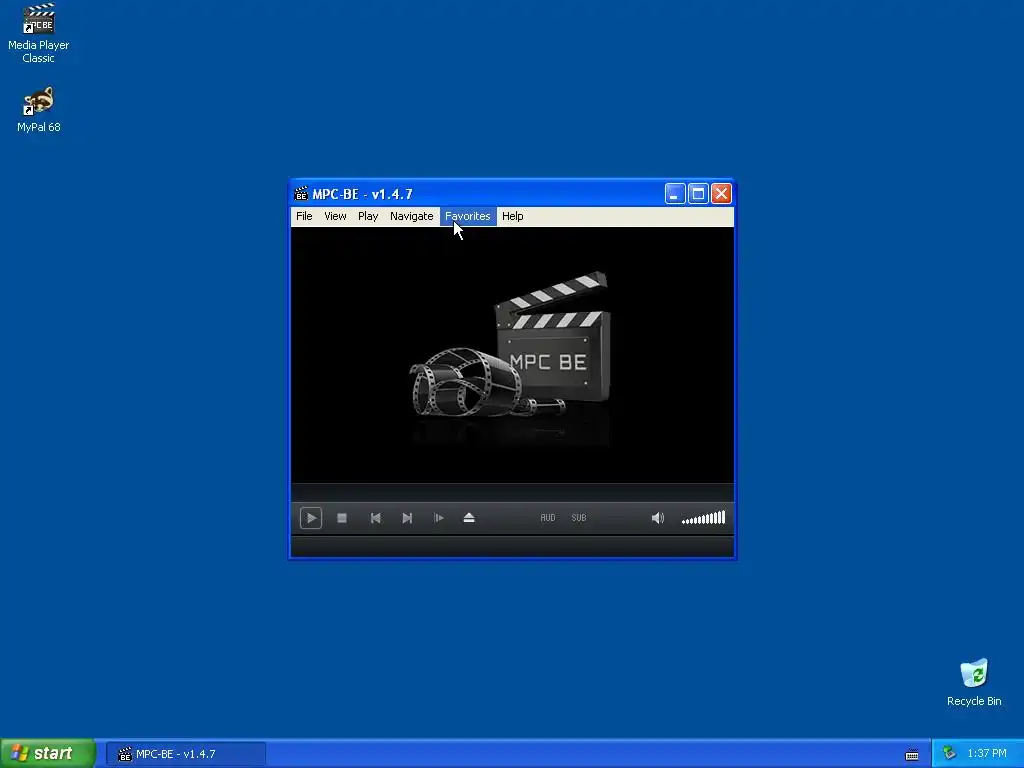
Task: Click the MPC-BE title bar clapper icon
Action: point(301,194)
